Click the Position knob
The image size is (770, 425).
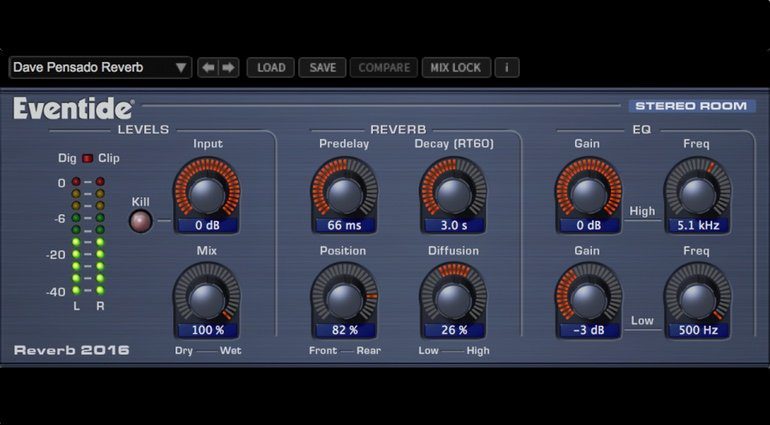[x=344, y=301]
